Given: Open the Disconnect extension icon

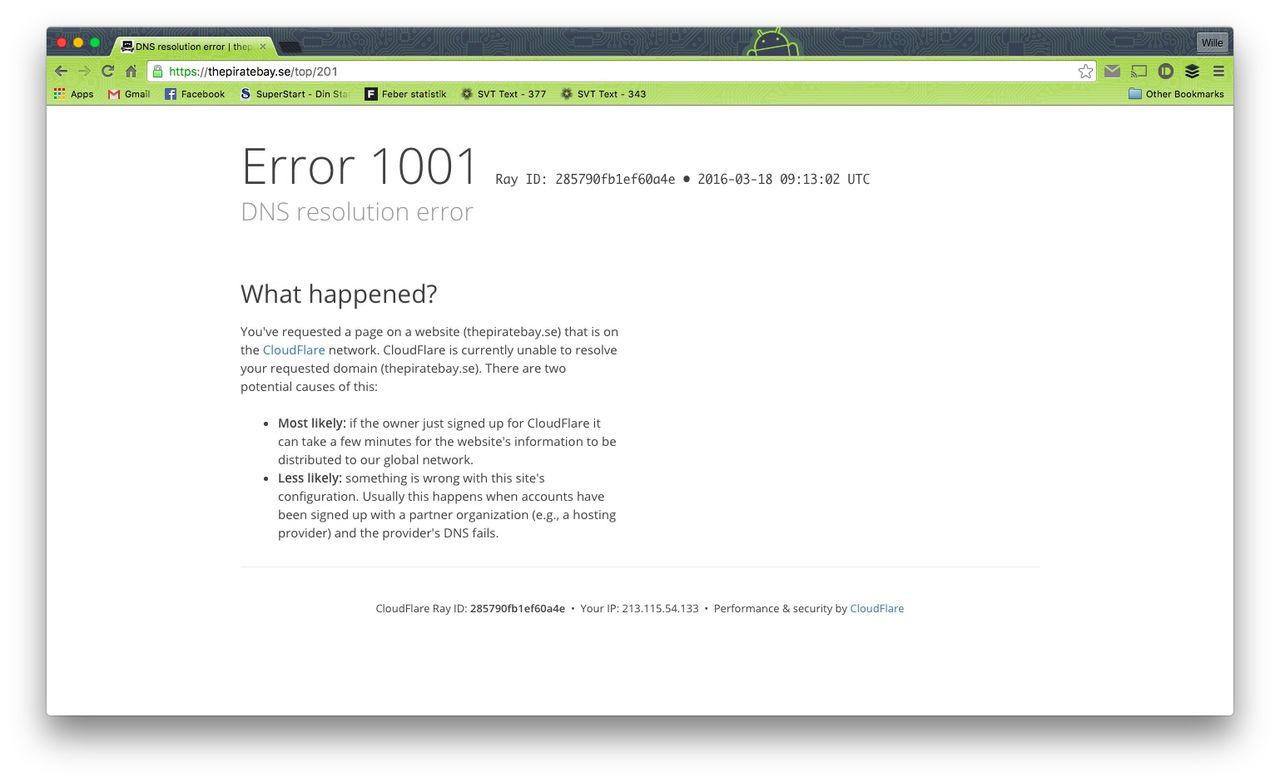Looking at the screenshot, I should tap(1165, 71).
